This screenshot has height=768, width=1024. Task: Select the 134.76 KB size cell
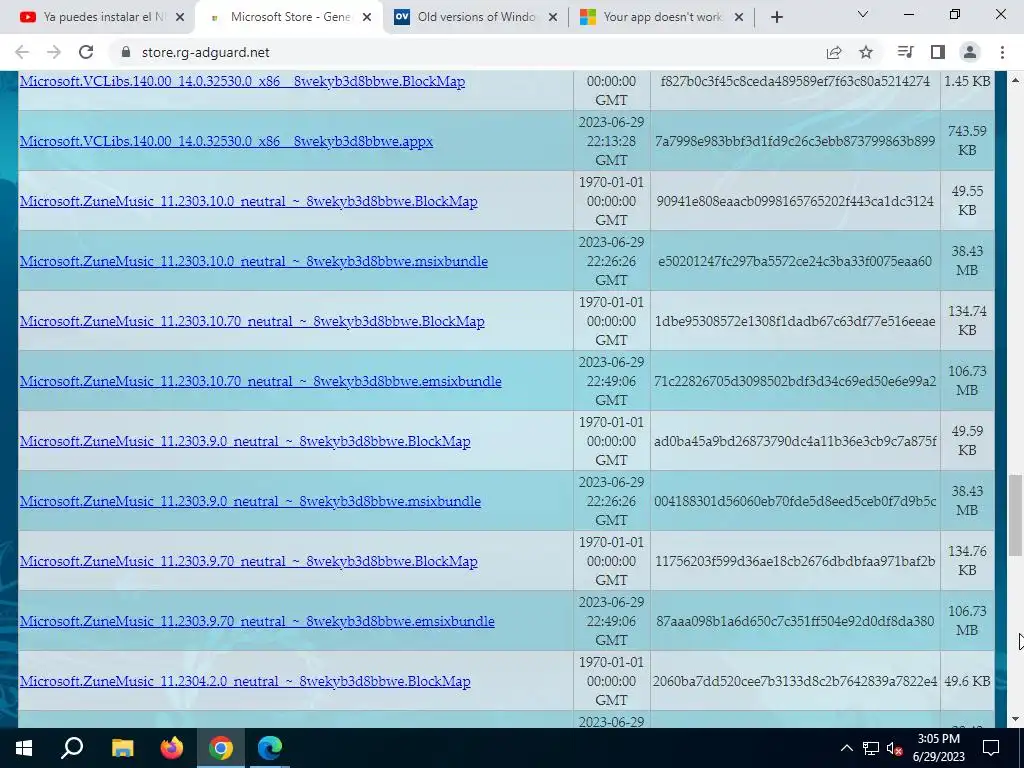(967, 562)
